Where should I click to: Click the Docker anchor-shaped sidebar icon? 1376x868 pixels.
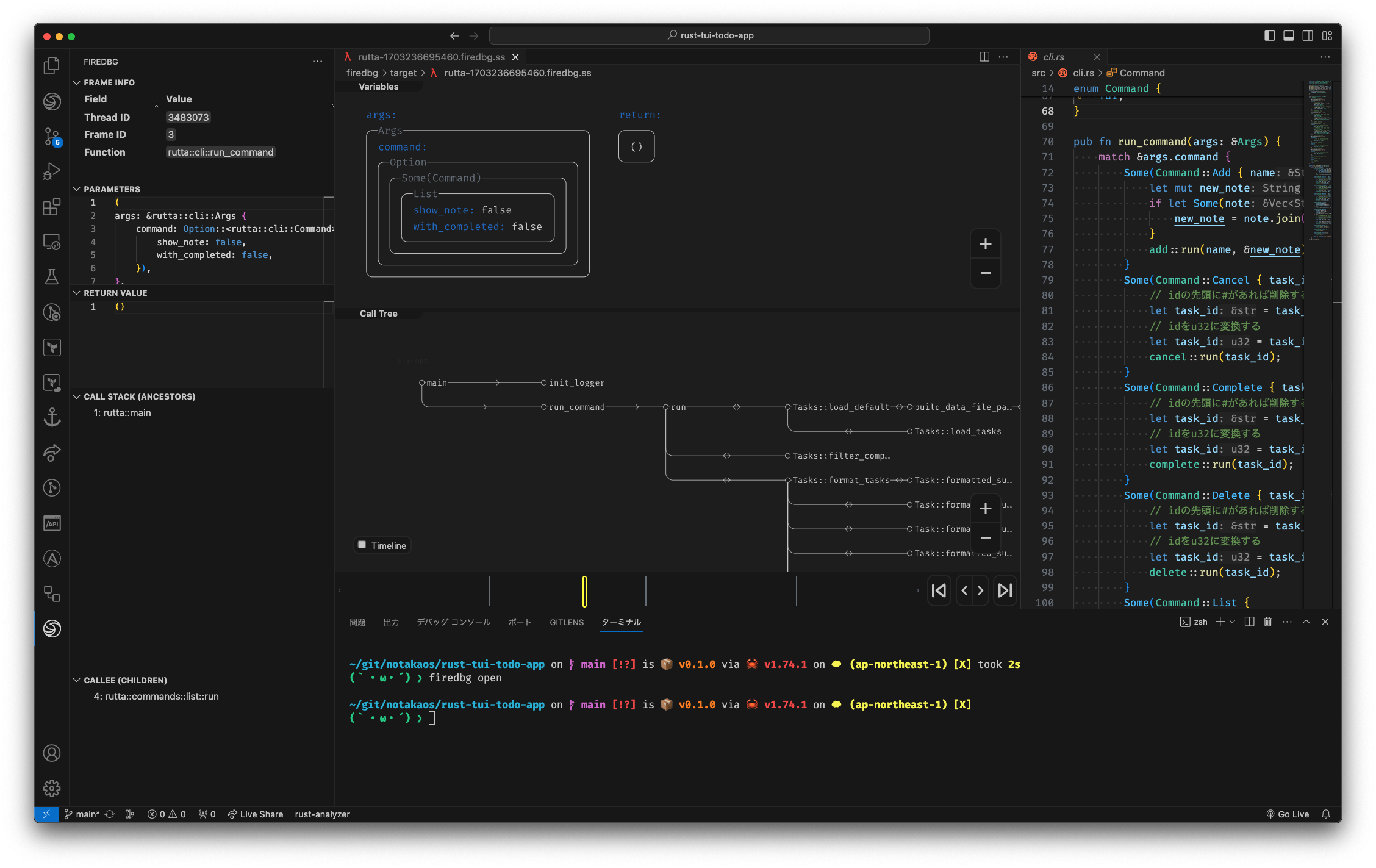click(52, 417)
